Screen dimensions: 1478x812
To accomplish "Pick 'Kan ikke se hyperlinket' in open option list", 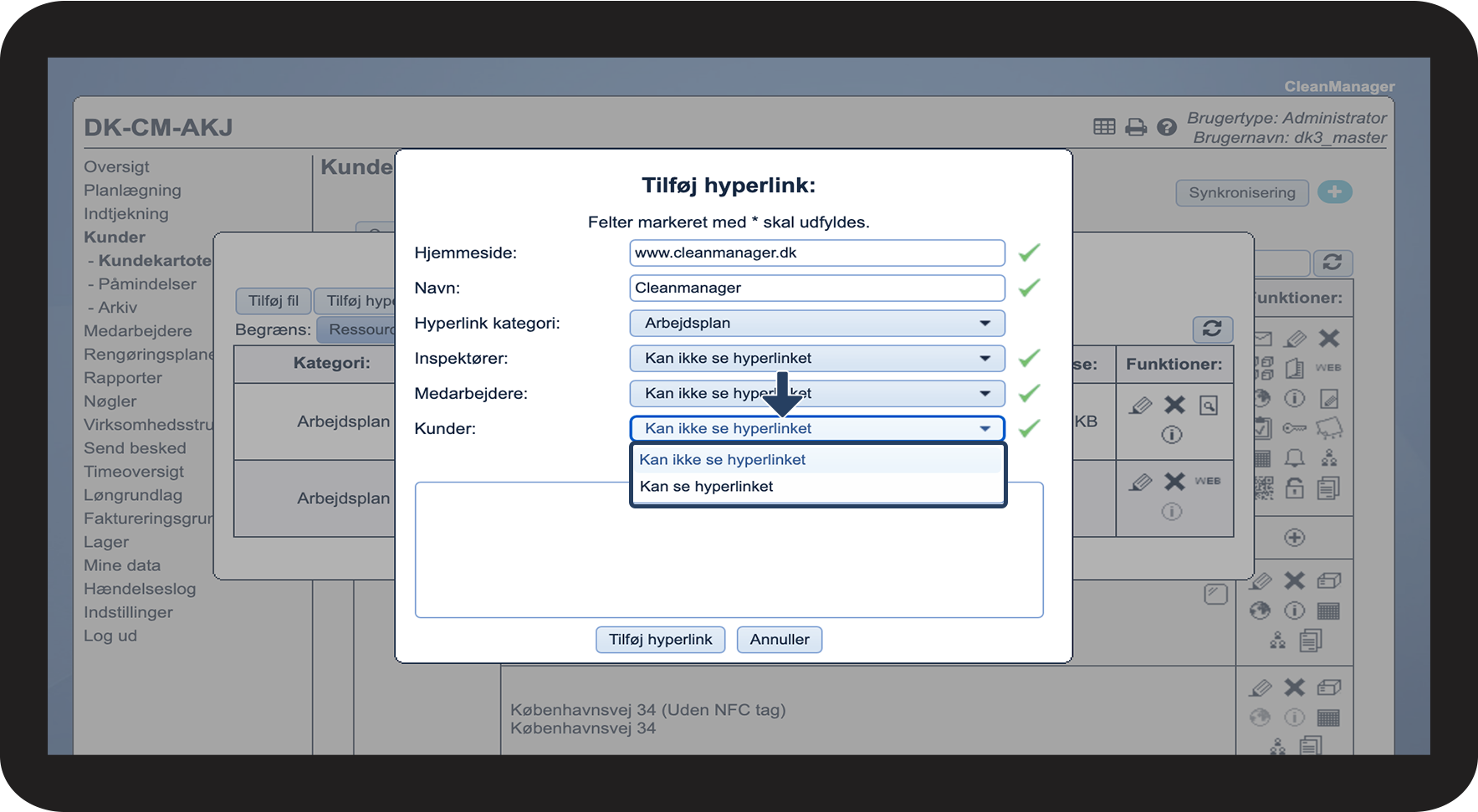I will pyautogui.click(x=818, y=459).
